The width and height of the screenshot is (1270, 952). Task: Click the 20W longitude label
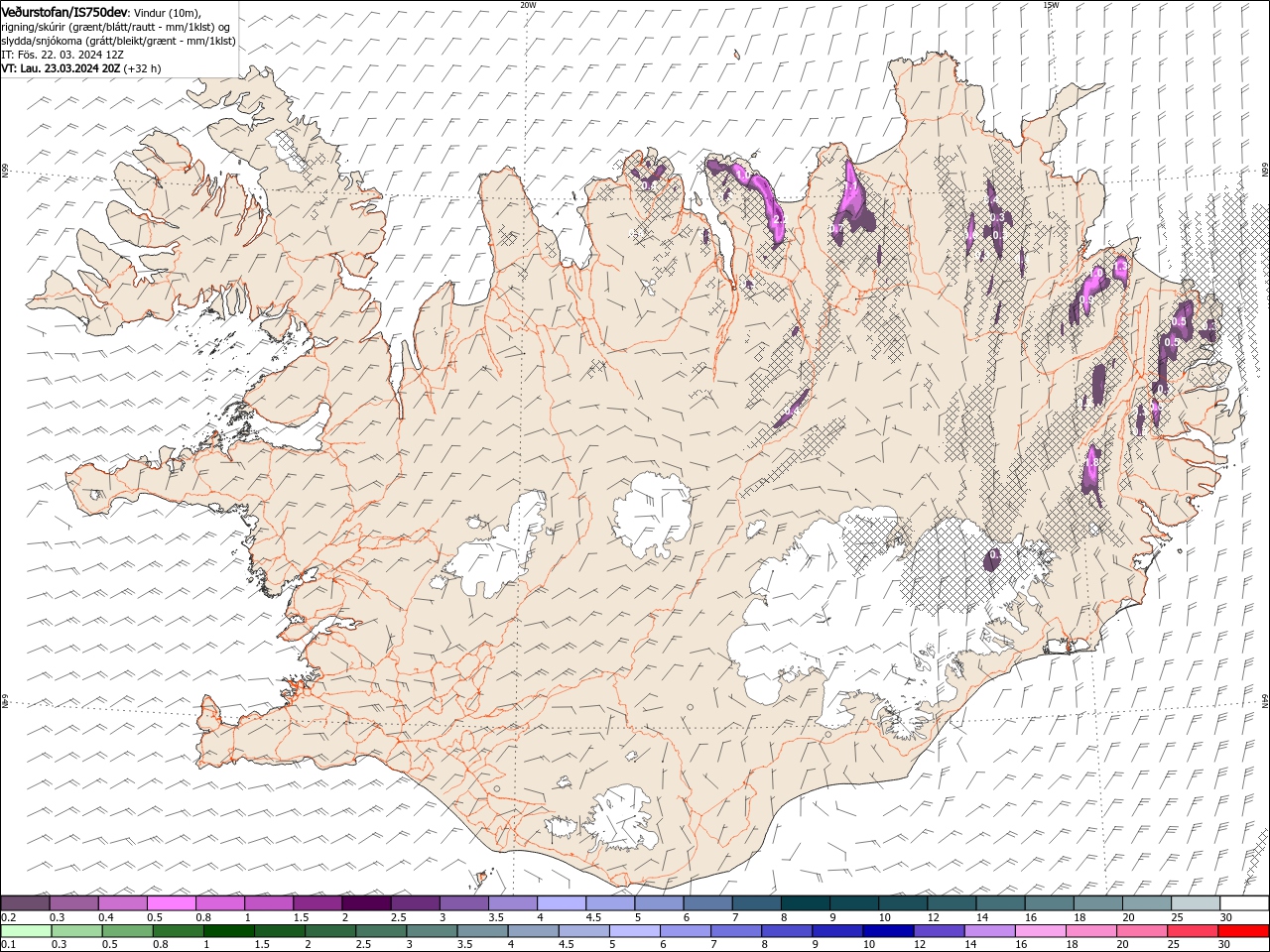(x=528, y=5)
